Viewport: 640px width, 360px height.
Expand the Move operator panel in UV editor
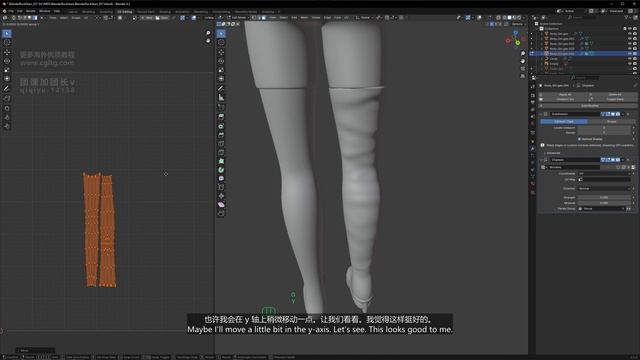35,350
